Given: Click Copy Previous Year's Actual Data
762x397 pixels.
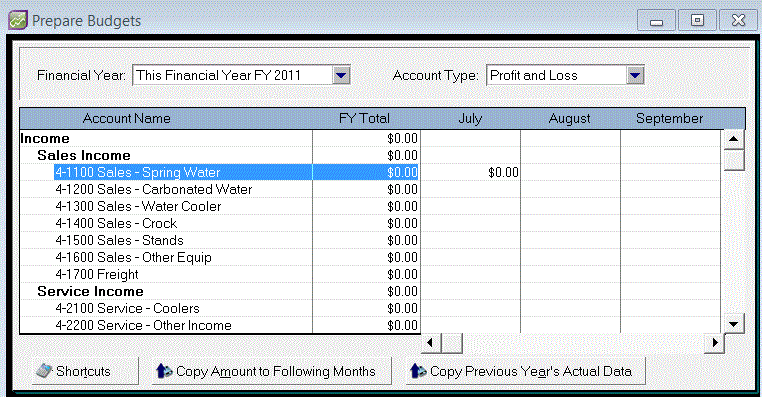Looking at the screenshot, I should pyautogui.click(x=526, y=371).
